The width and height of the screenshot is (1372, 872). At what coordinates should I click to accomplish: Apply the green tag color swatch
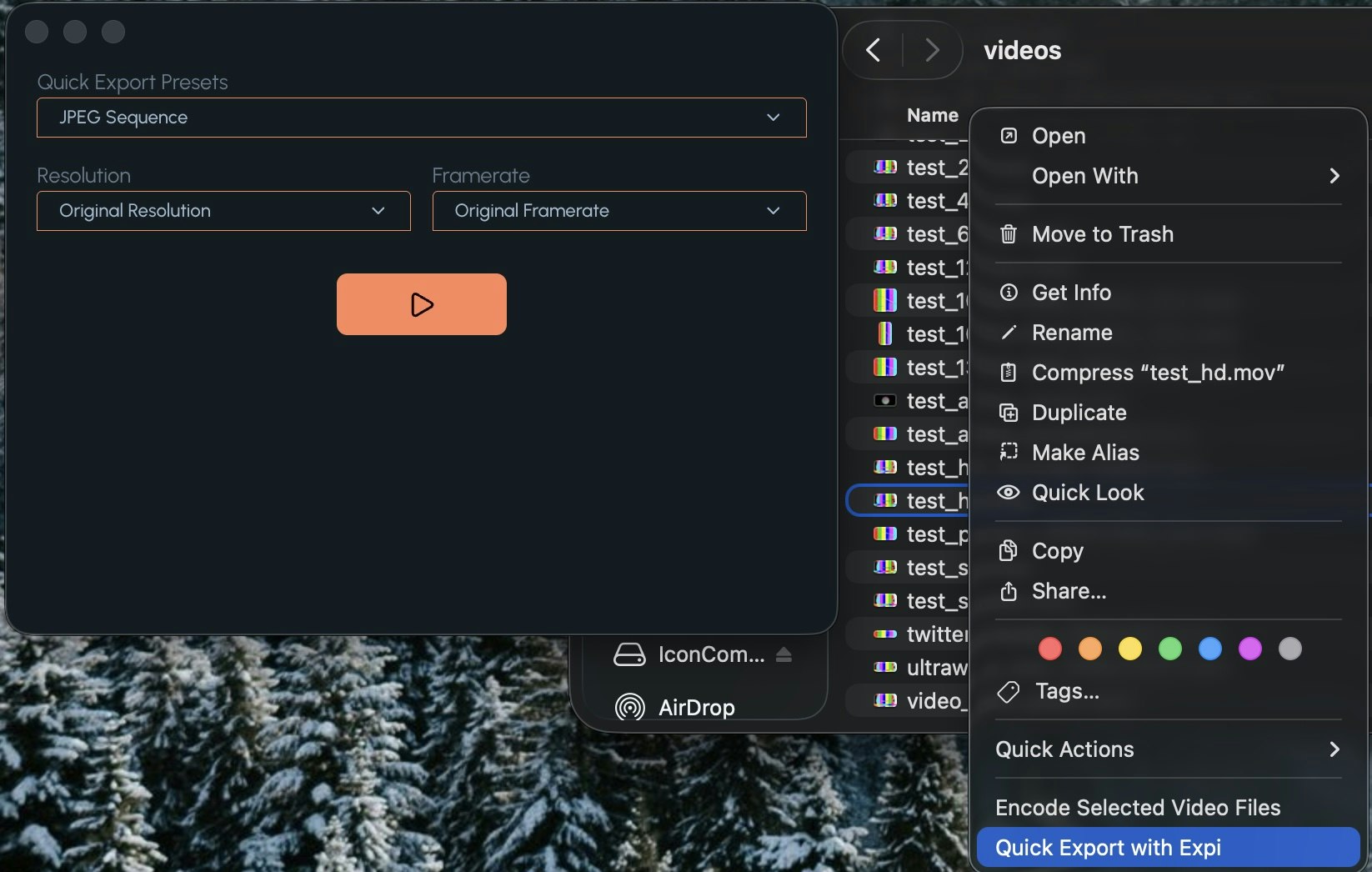point(1169,649)
